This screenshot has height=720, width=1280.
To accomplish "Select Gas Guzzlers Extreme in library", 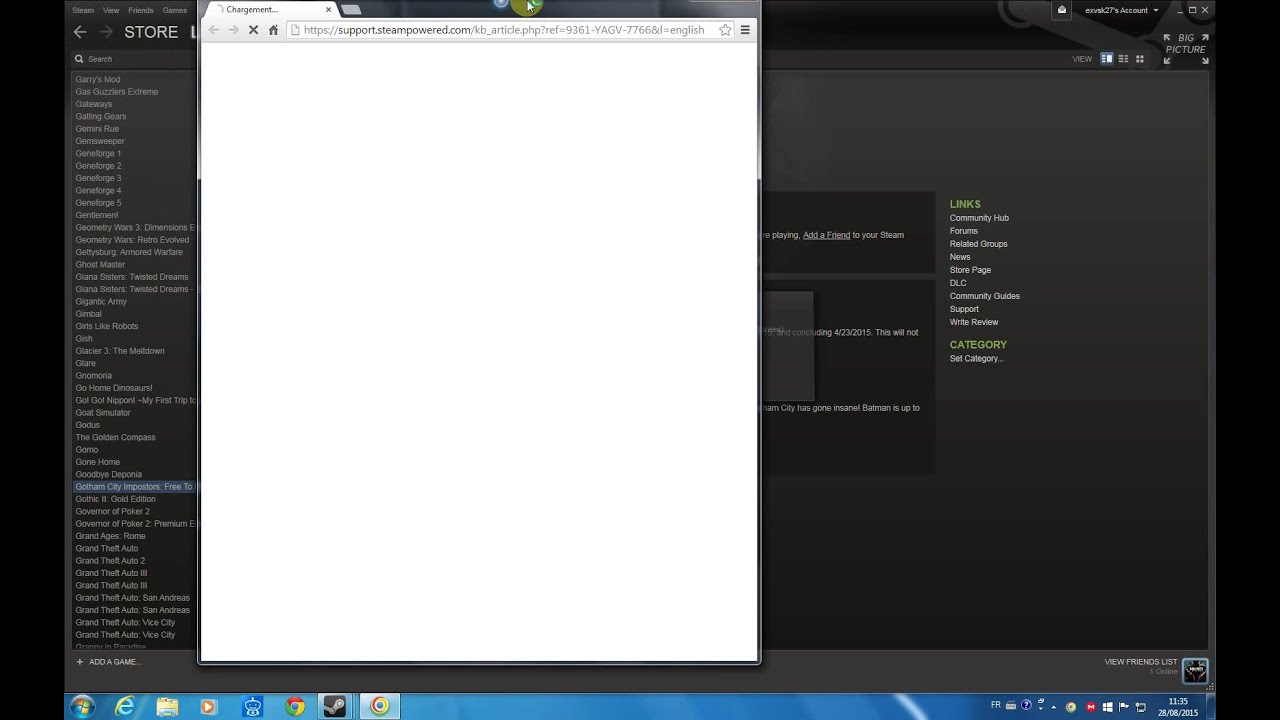I will coord(117,92).
